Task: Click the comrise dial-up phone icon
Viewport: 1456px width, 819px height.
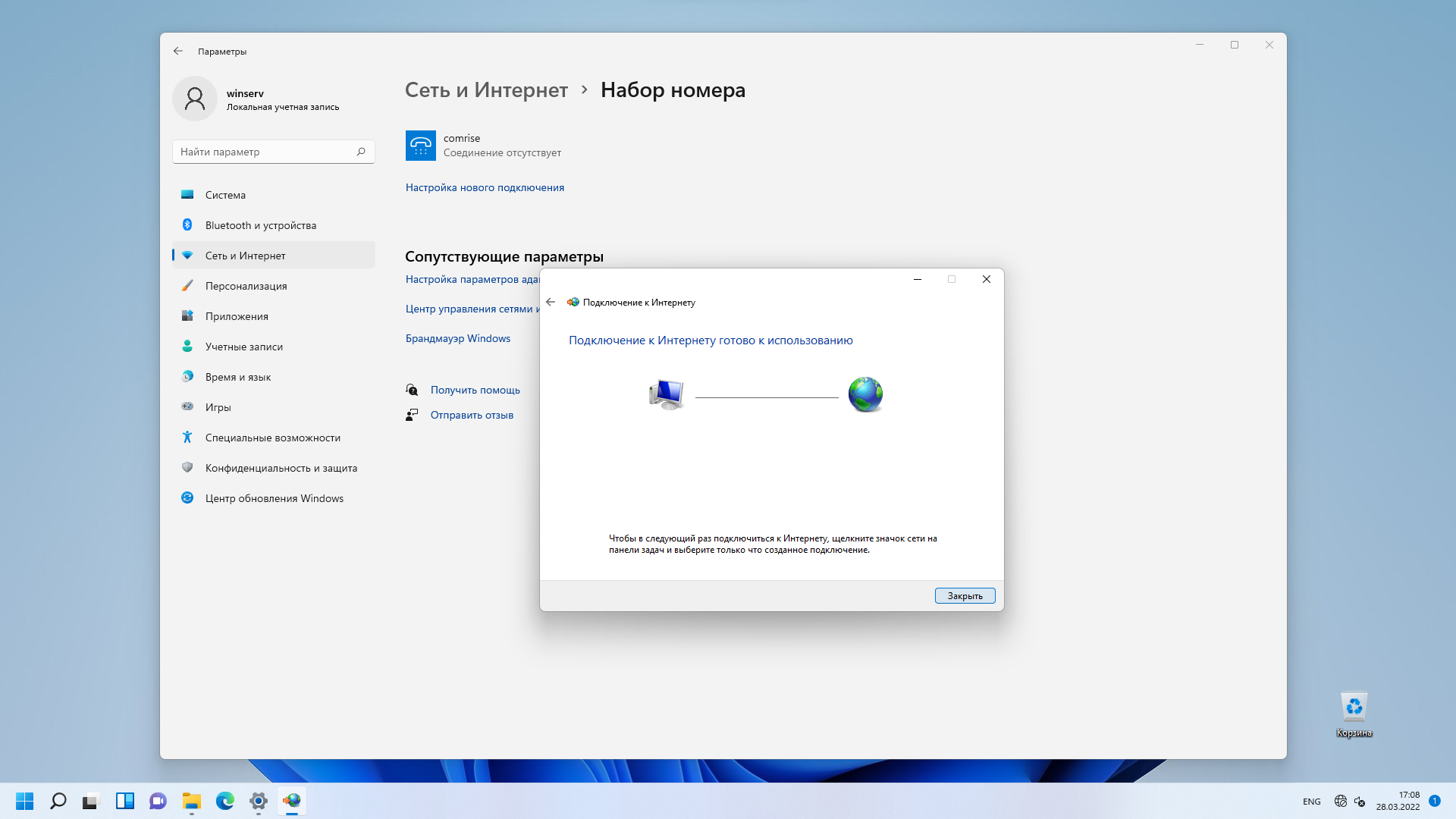Action: pos(421,145)
